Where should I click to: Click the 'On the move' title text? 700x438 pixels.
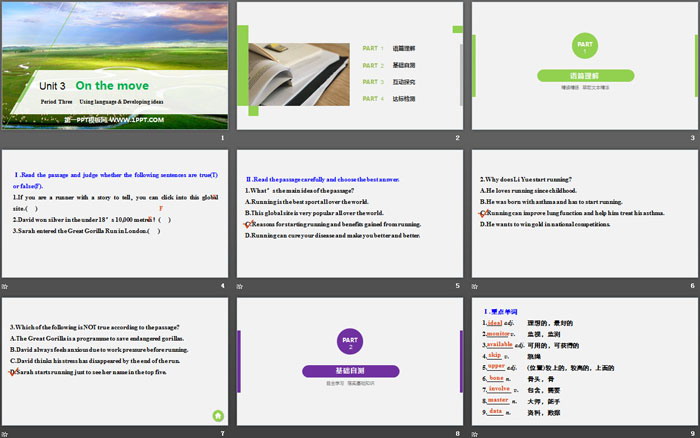[x=112, y=86]
